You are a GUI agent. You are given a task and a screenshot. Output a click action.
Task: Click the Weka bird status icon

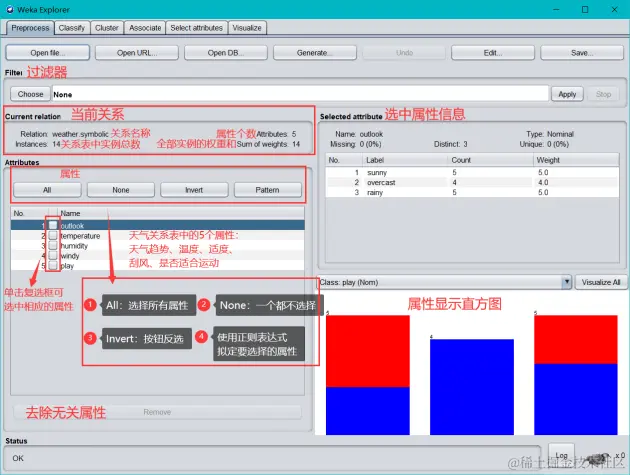click(598, 459)
